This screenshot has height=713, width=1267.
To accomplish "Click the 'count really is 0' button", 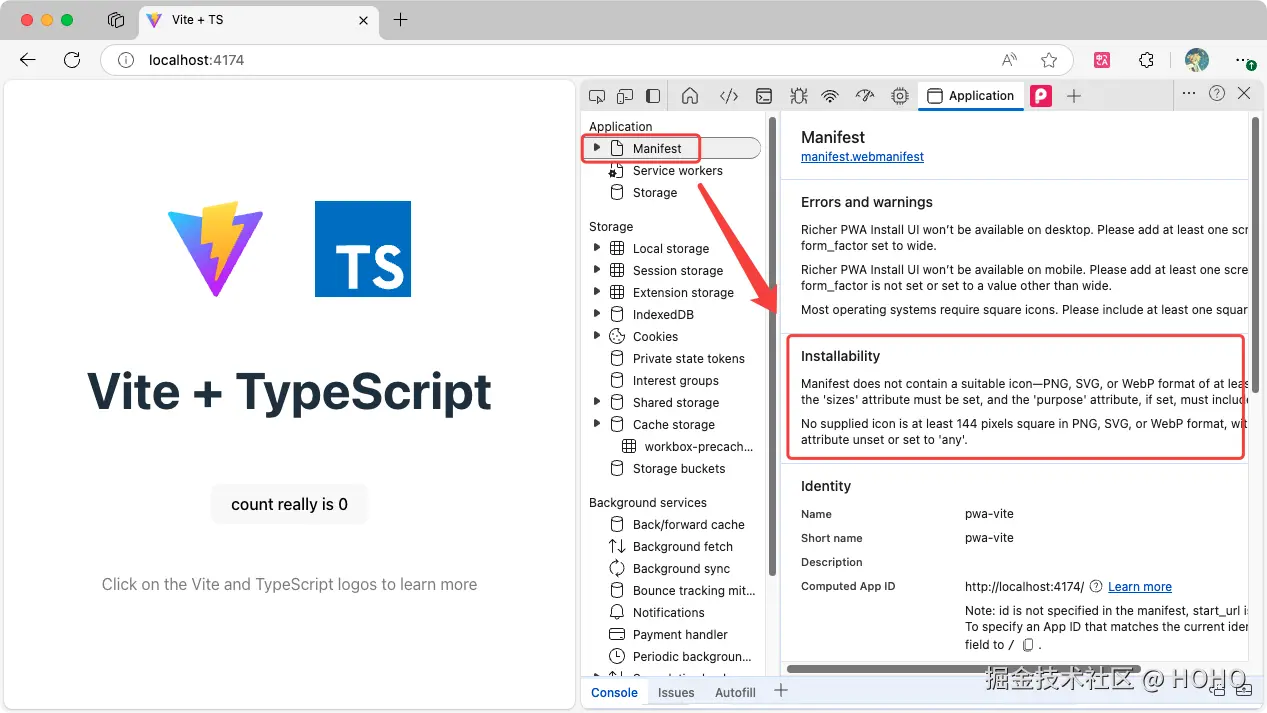I will (x=289, y=504).
